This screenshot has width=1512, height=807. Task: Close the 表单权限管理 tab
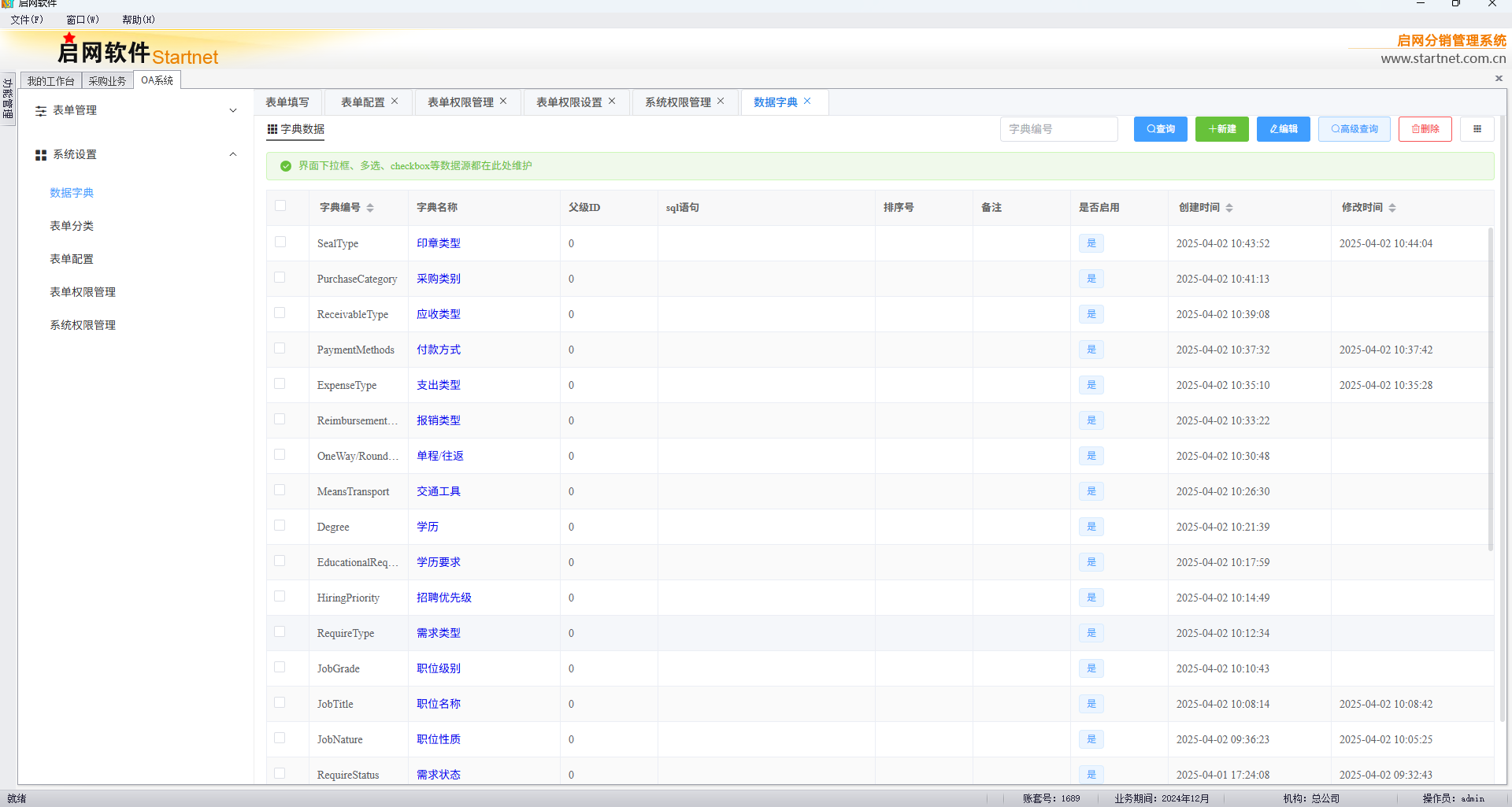(x=503, y=102)
